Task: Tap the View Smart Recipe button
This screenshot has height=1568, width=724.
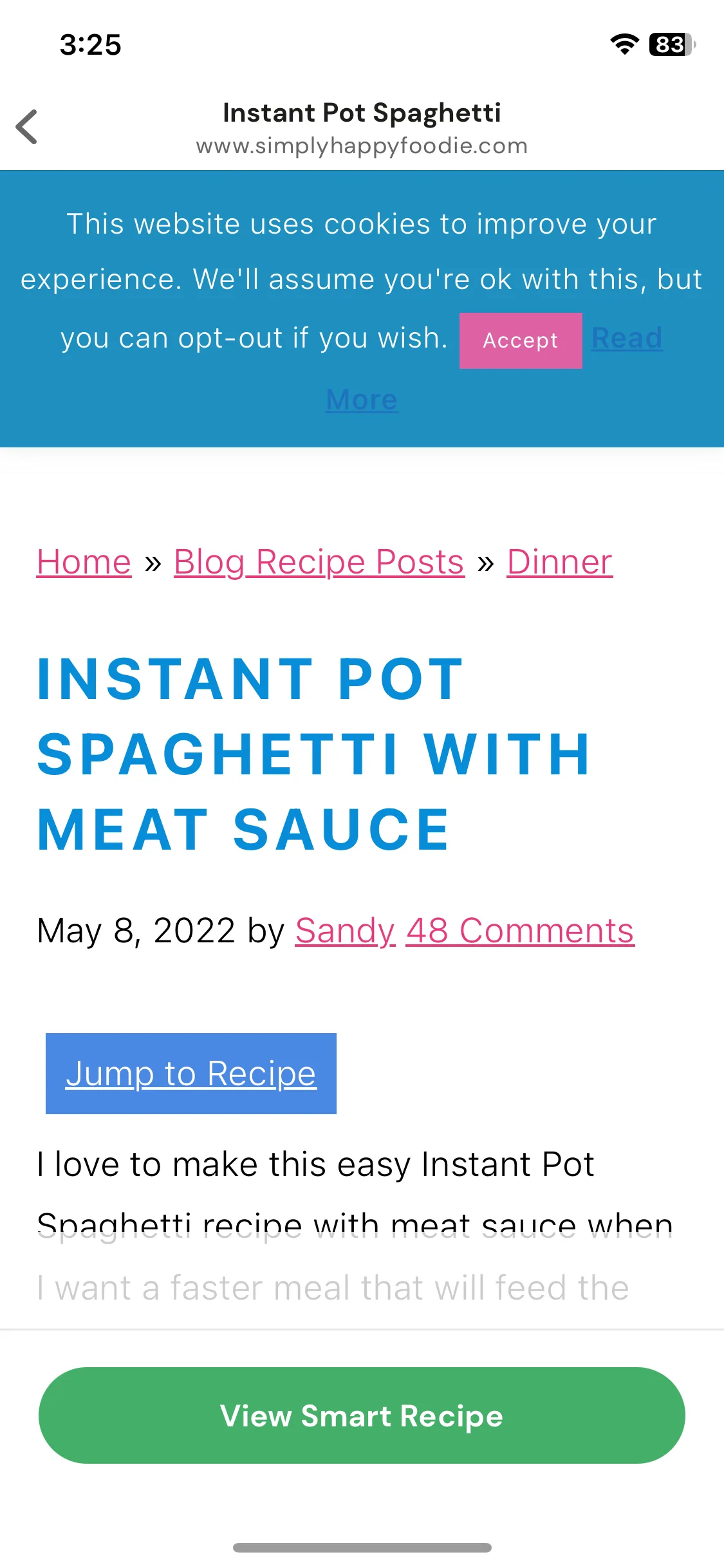Action: (362, 1415)
